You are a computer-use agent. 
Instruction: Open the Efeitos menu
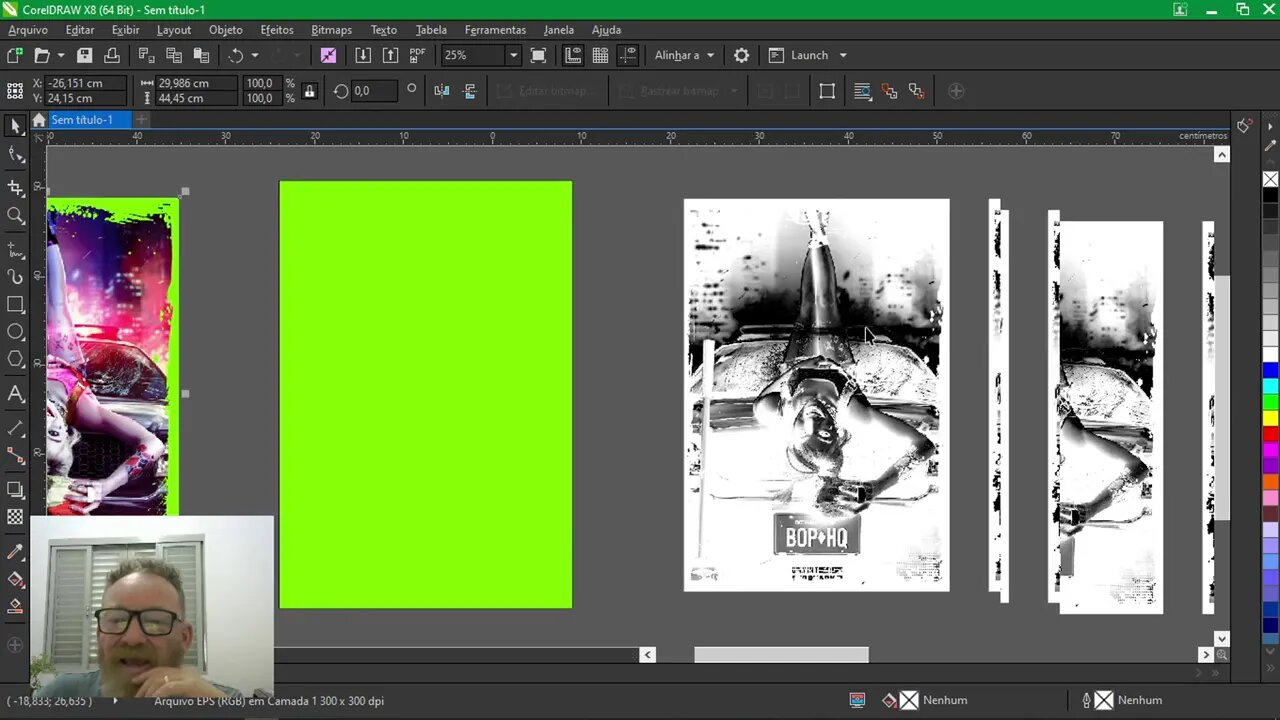pos(277,30)
